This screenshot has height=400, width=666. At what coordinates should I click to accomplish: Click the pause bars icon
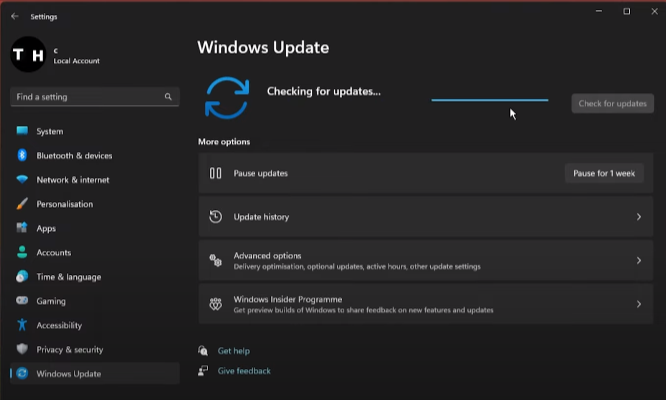click(x=215, y=173)
